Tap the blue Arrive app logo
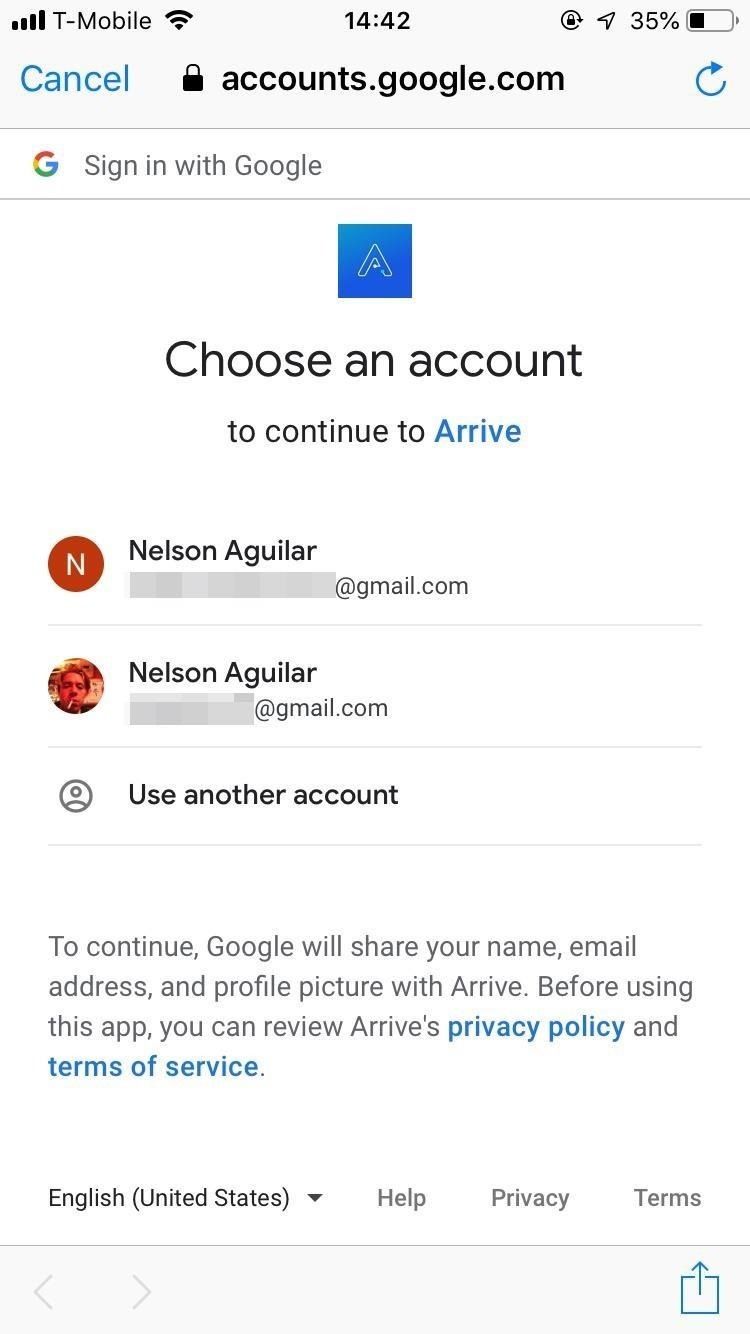750x1334 pixels. click(x=375, y=261)
